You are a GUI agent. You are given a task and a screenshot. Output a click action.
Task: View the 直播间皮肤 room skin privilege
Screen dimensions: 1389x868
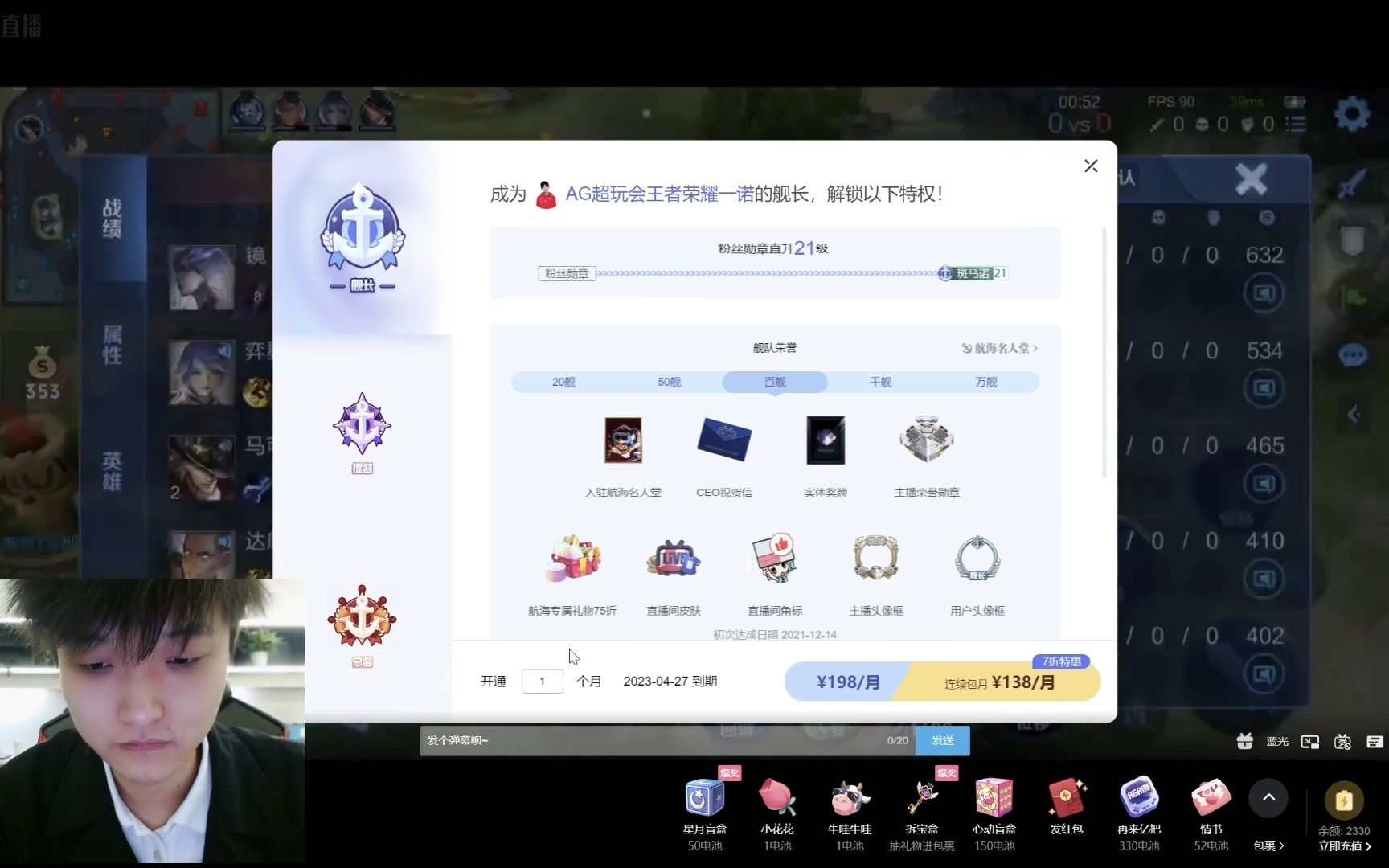(674, 559)
